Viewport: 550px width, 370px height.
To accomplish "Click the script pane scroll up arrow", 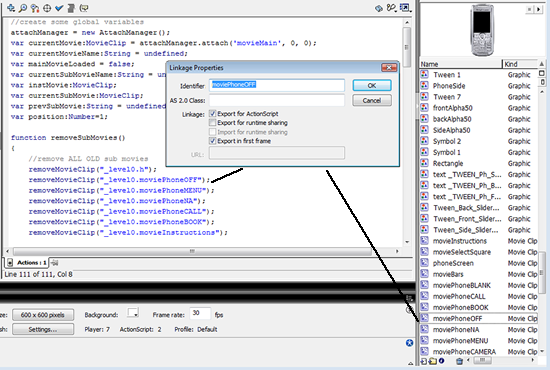I will 407,22.
